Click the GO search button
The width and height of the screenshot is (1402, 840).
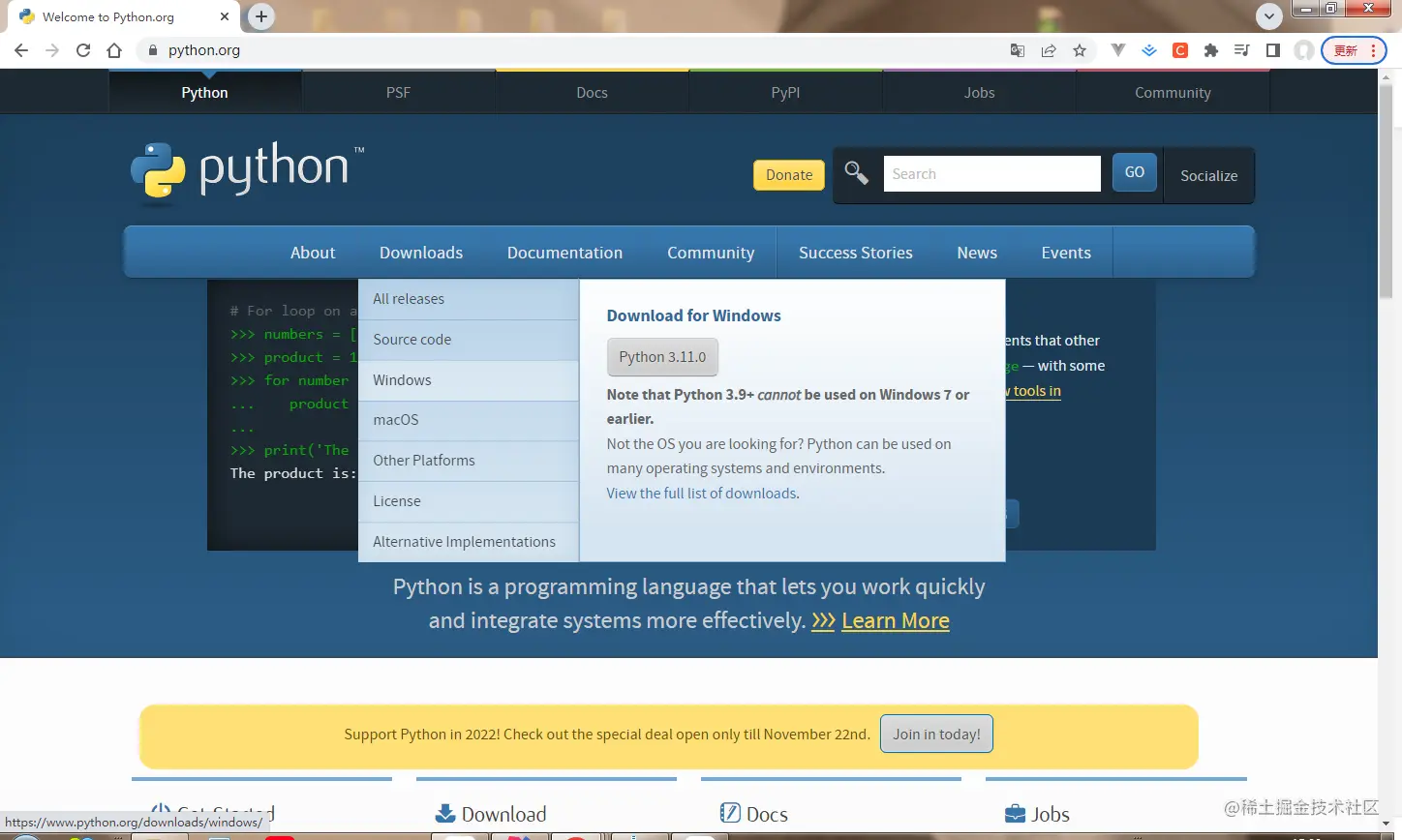point(1134,172)
